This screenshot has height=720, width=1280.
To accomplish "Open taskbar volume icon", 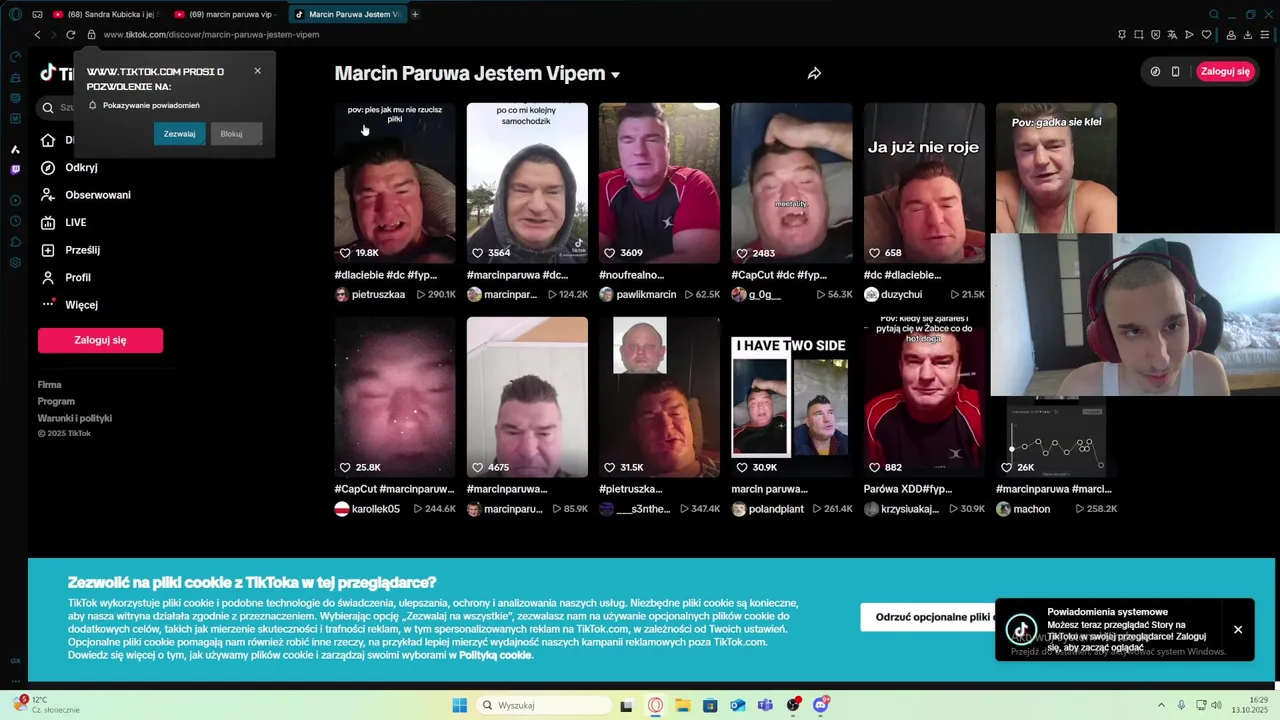I will 1216,705.
